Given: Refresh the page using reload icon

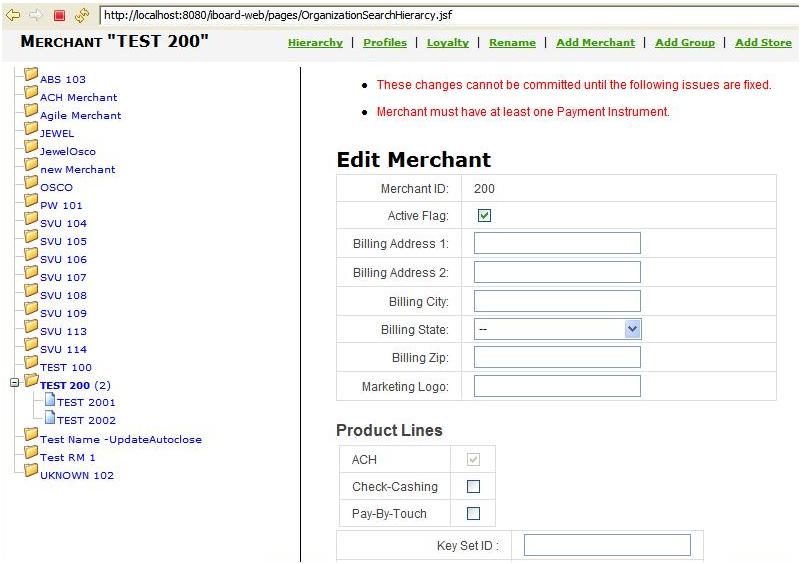Looking at the screenshot, I should coord(81,15).
